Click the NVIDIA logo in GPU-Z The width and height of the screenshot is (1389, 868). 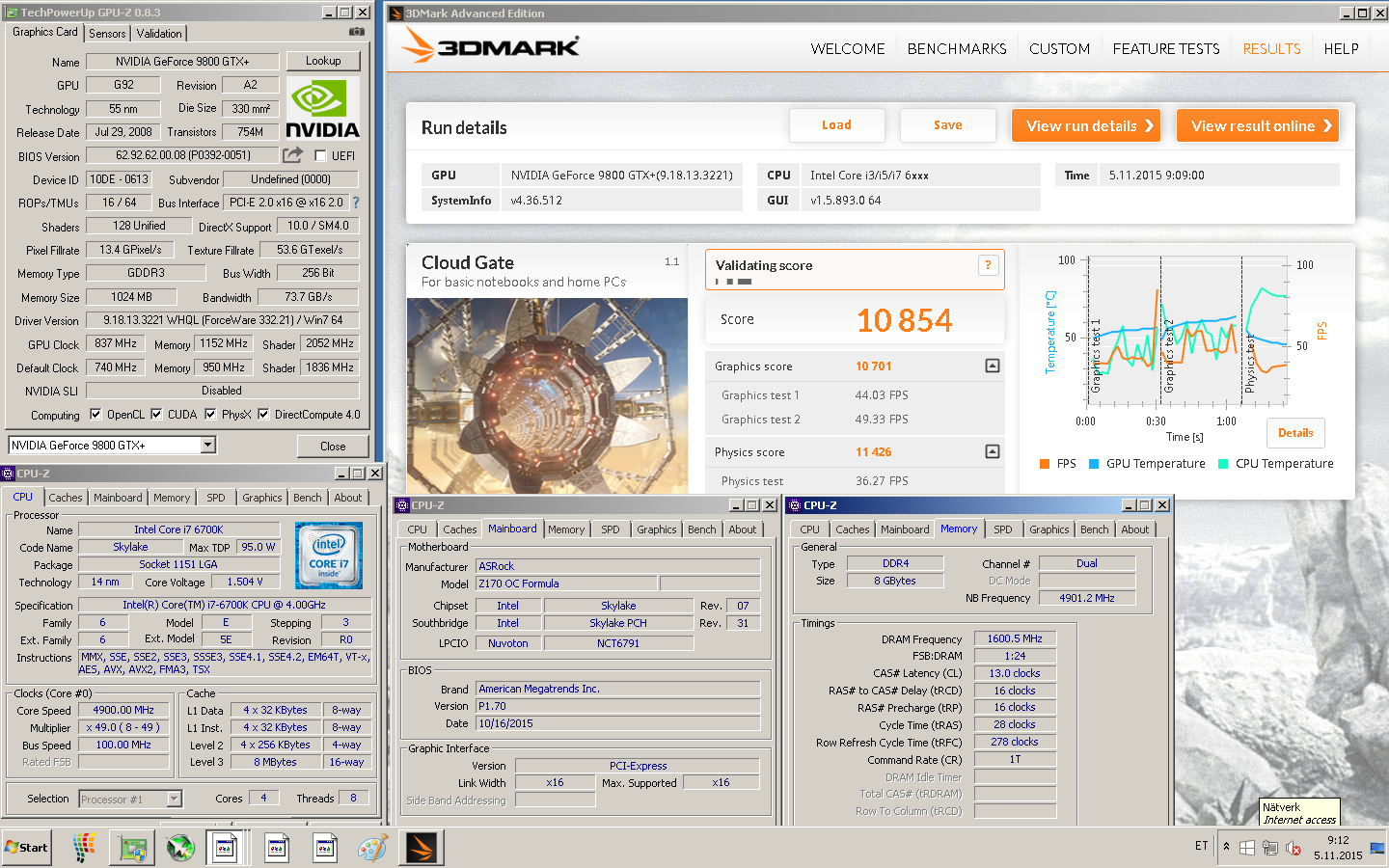323,109
